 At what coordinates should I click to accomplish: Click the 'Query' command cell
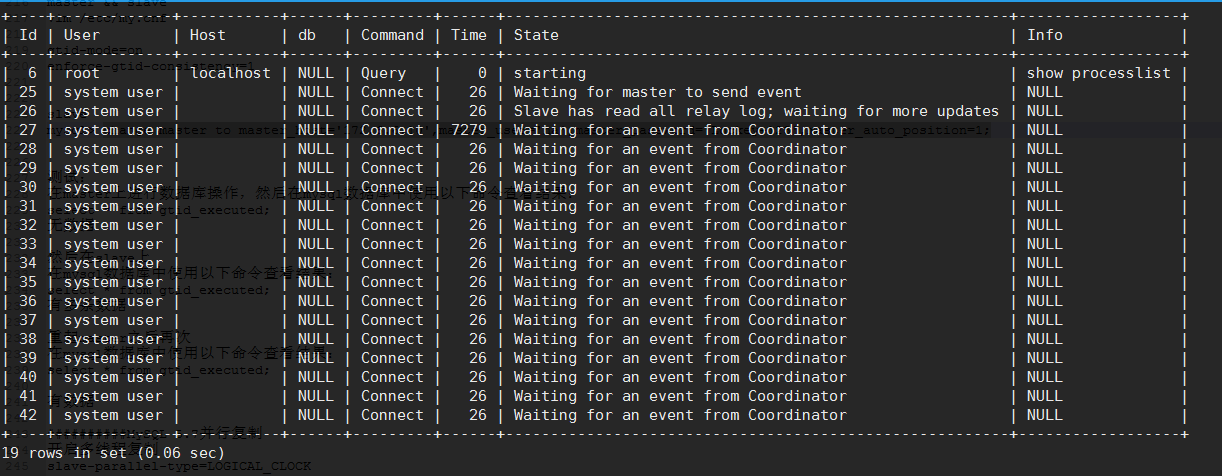[384, 73]
